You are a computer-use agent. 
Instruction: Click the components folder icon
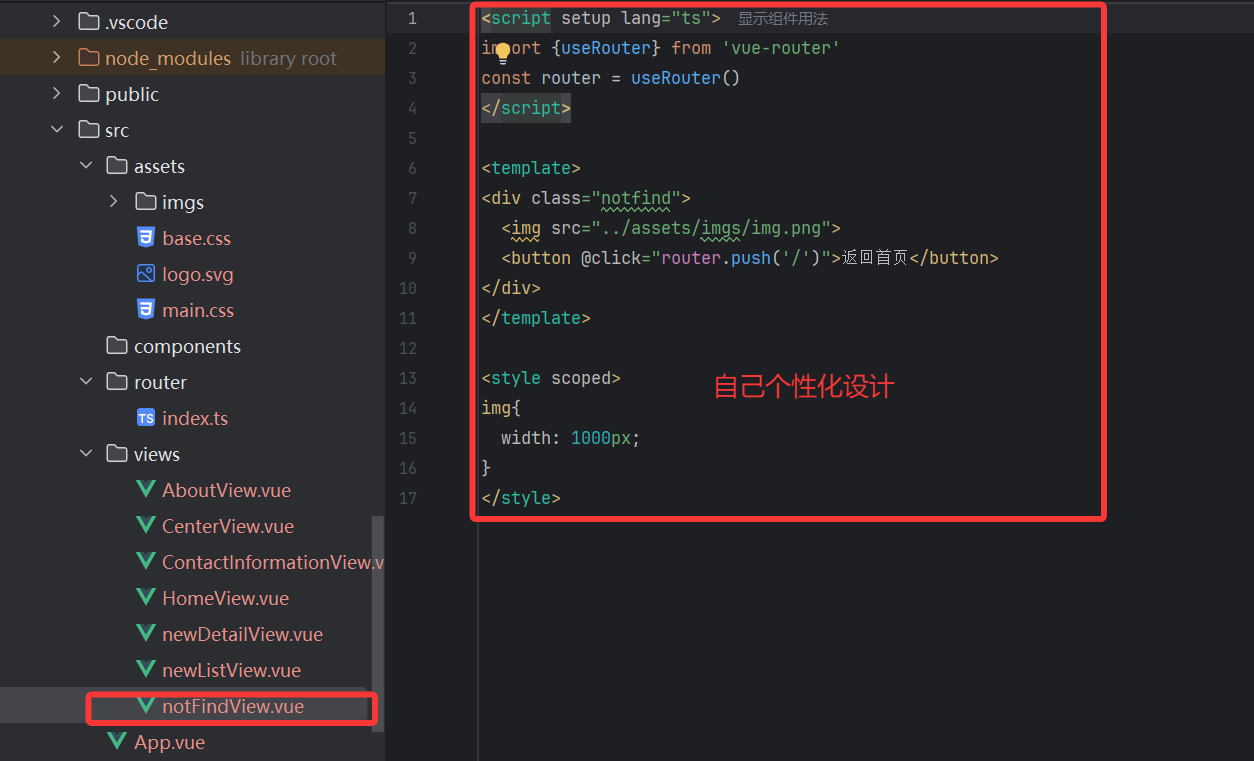pyautogui.click(x=117, y=346)
